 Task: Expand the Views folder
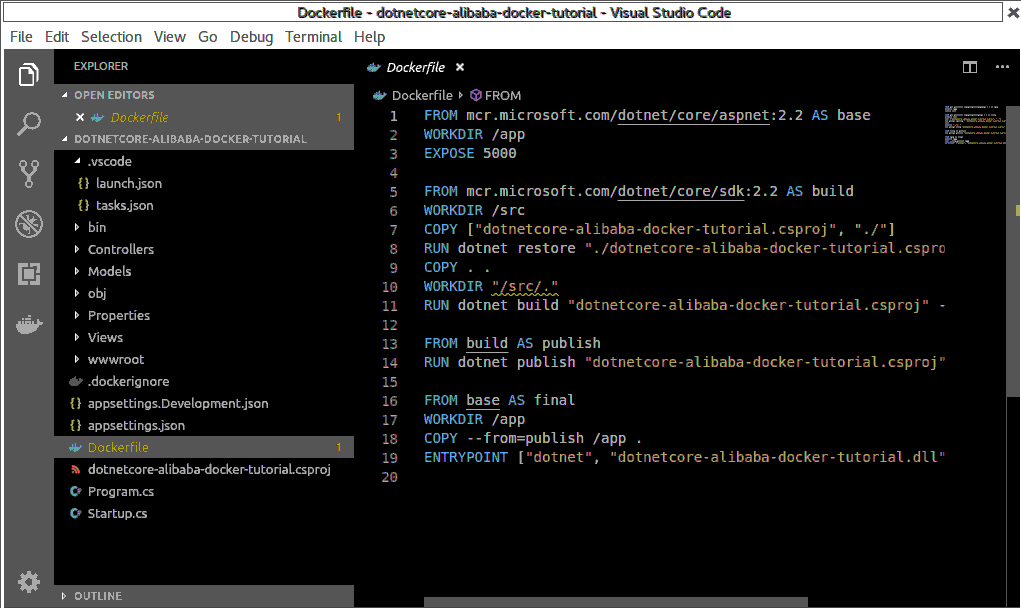point(77,337)
